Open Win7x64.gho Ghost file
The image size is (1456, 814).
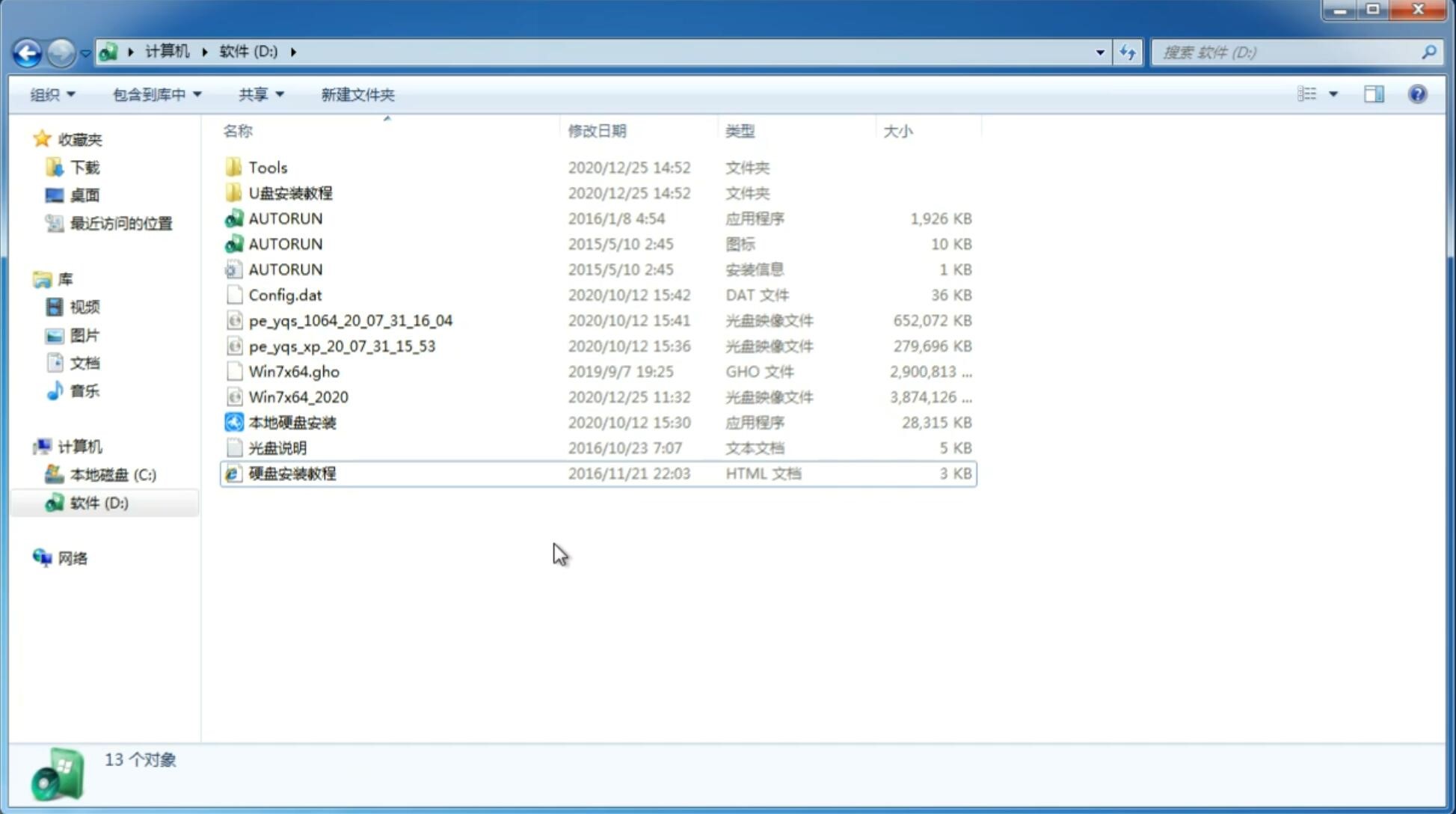294,370
